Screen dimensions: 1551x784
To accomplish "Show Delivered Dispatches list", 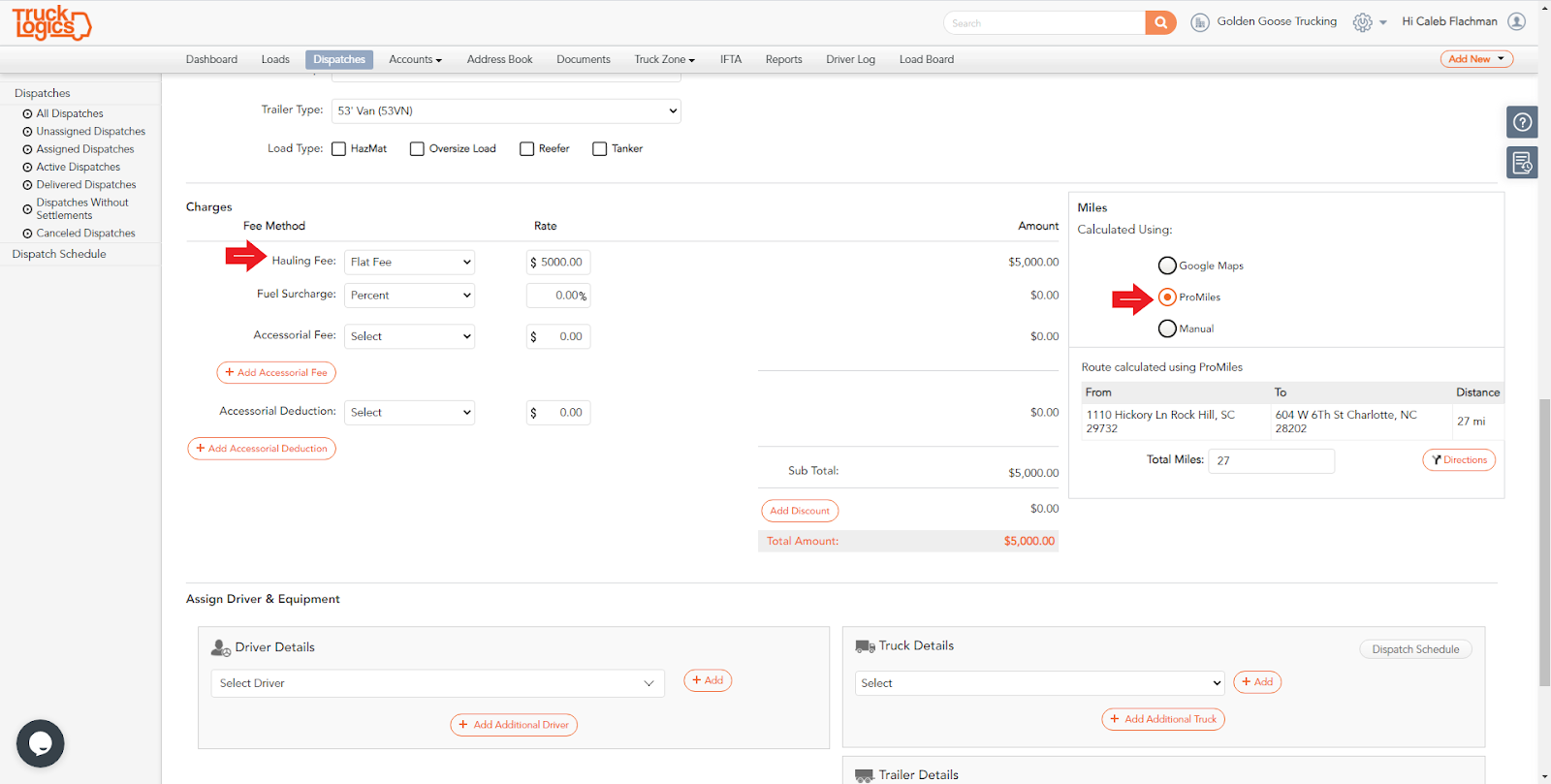I will point(86,185).
